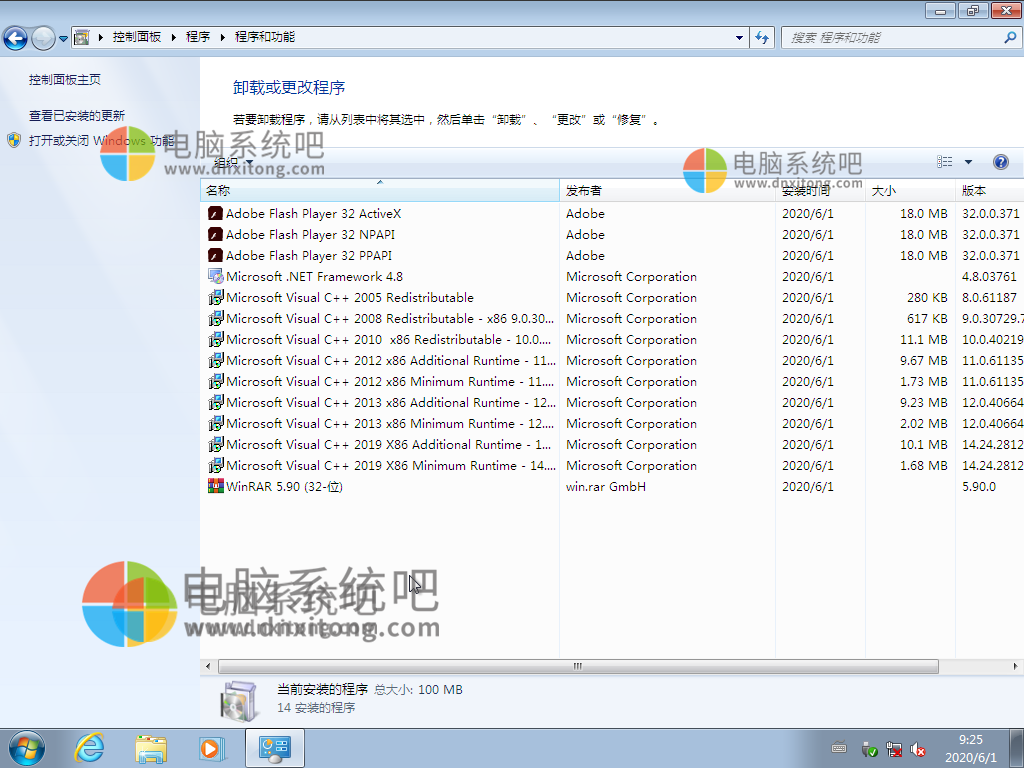Launch Windows Media Player from taskbar
This screenshot has width=1024, height=768.
212,748
